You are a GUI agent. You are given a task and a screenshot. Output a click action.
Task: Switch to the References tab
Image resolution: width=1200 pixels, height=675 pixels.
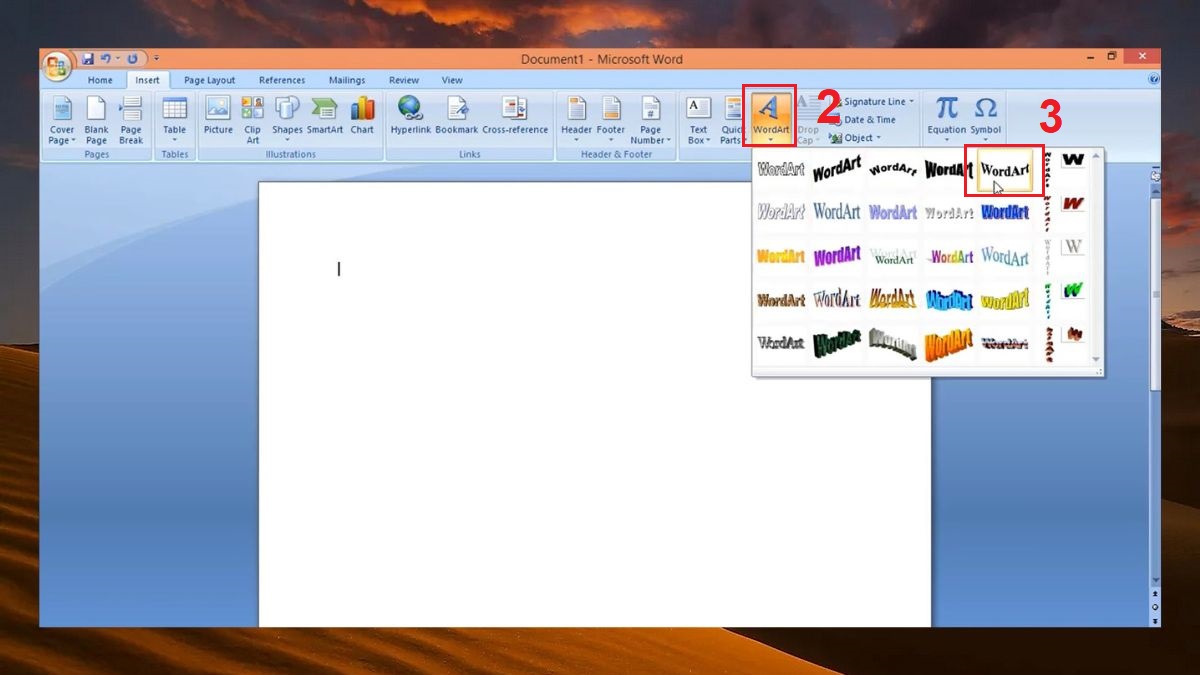coord(282,80)
